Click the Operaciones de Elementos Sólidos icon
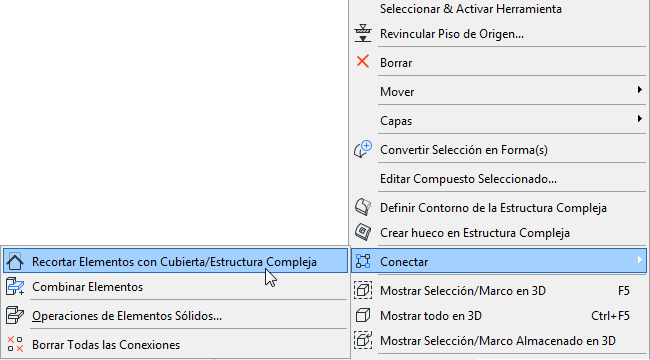Viewport: 650px width, 360px height. pos(15,315)
